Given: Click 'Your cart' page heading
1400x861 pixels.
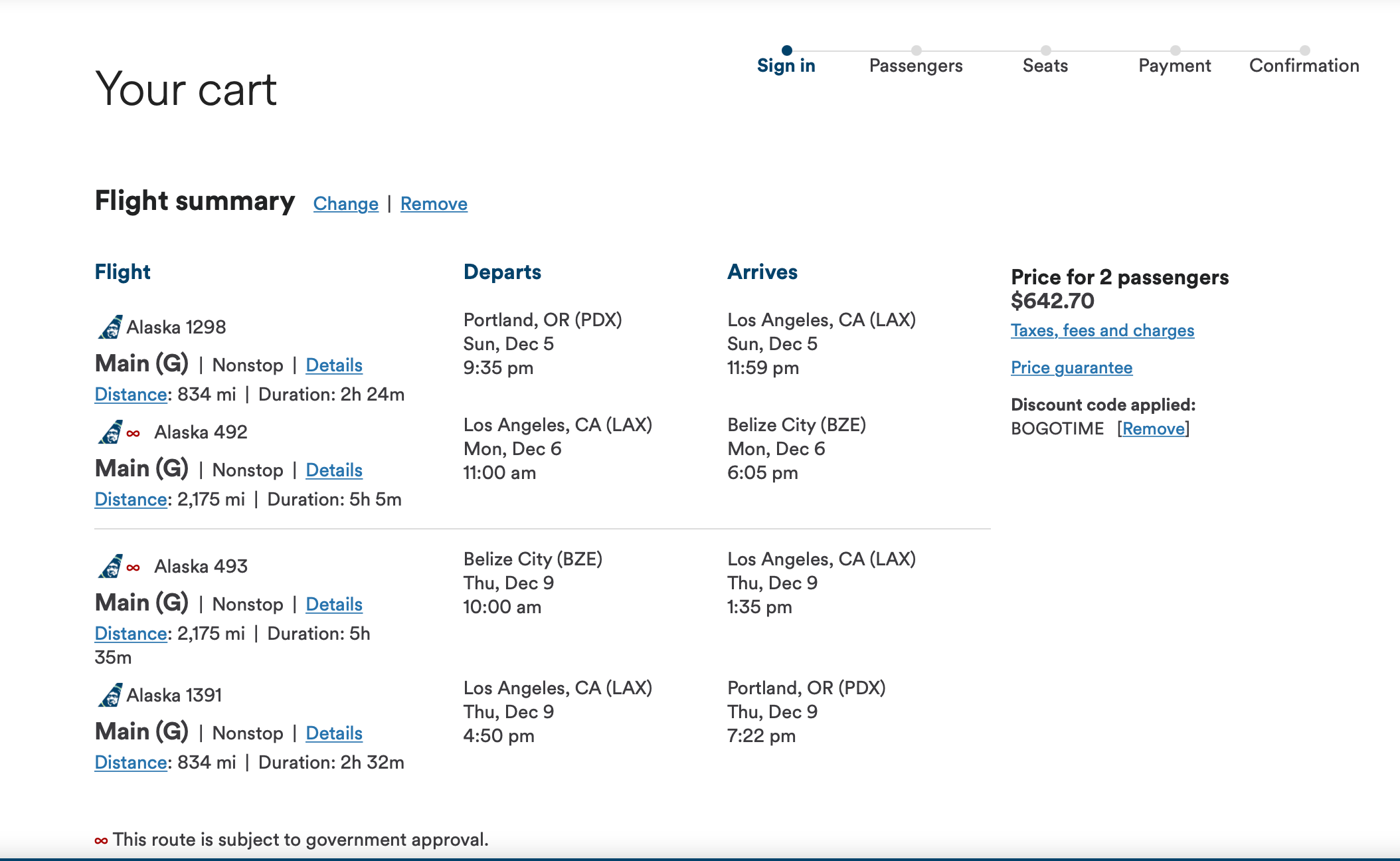Looking at the screenshot, I should pyautogui.click(x=186, y=89).
